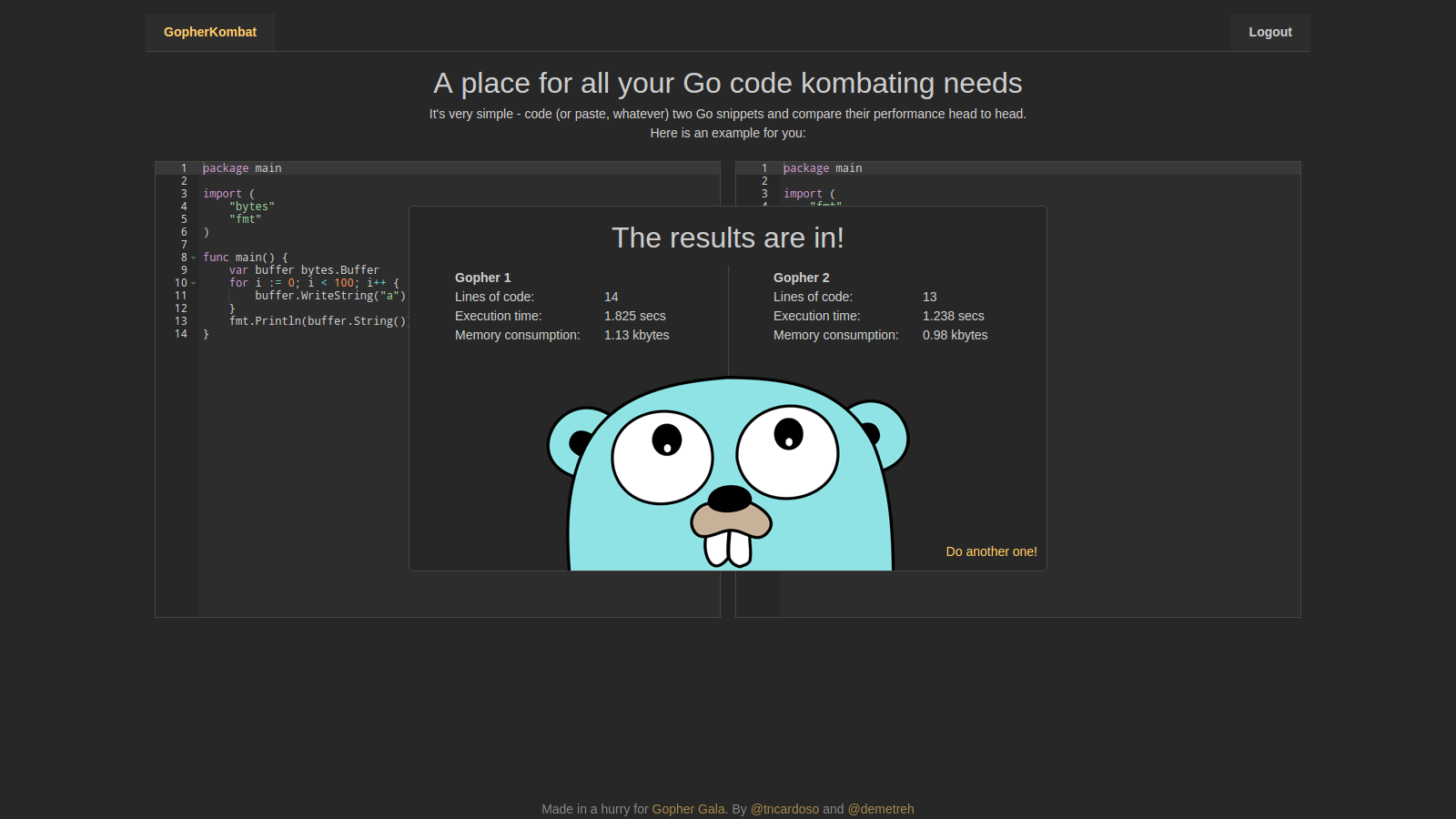
Task: Visit @demetreh profile link
Action: (881, 809)
